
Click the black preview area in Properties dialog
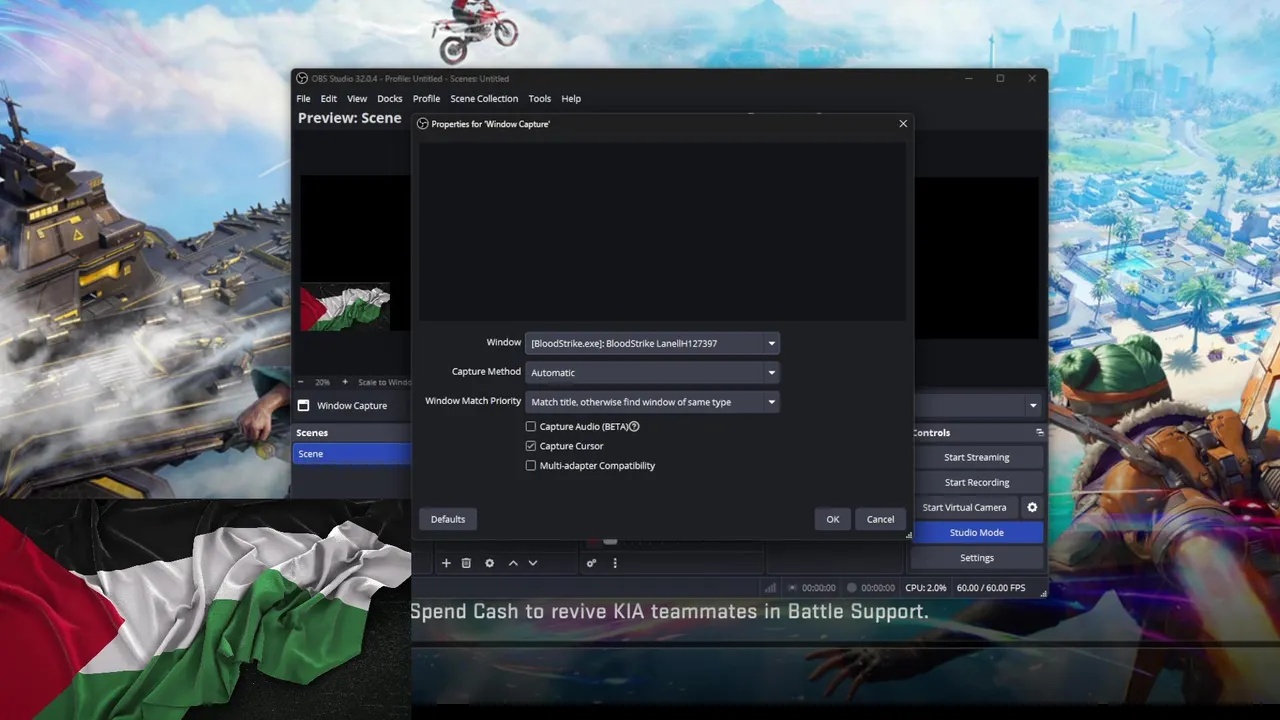pos(662,231)
